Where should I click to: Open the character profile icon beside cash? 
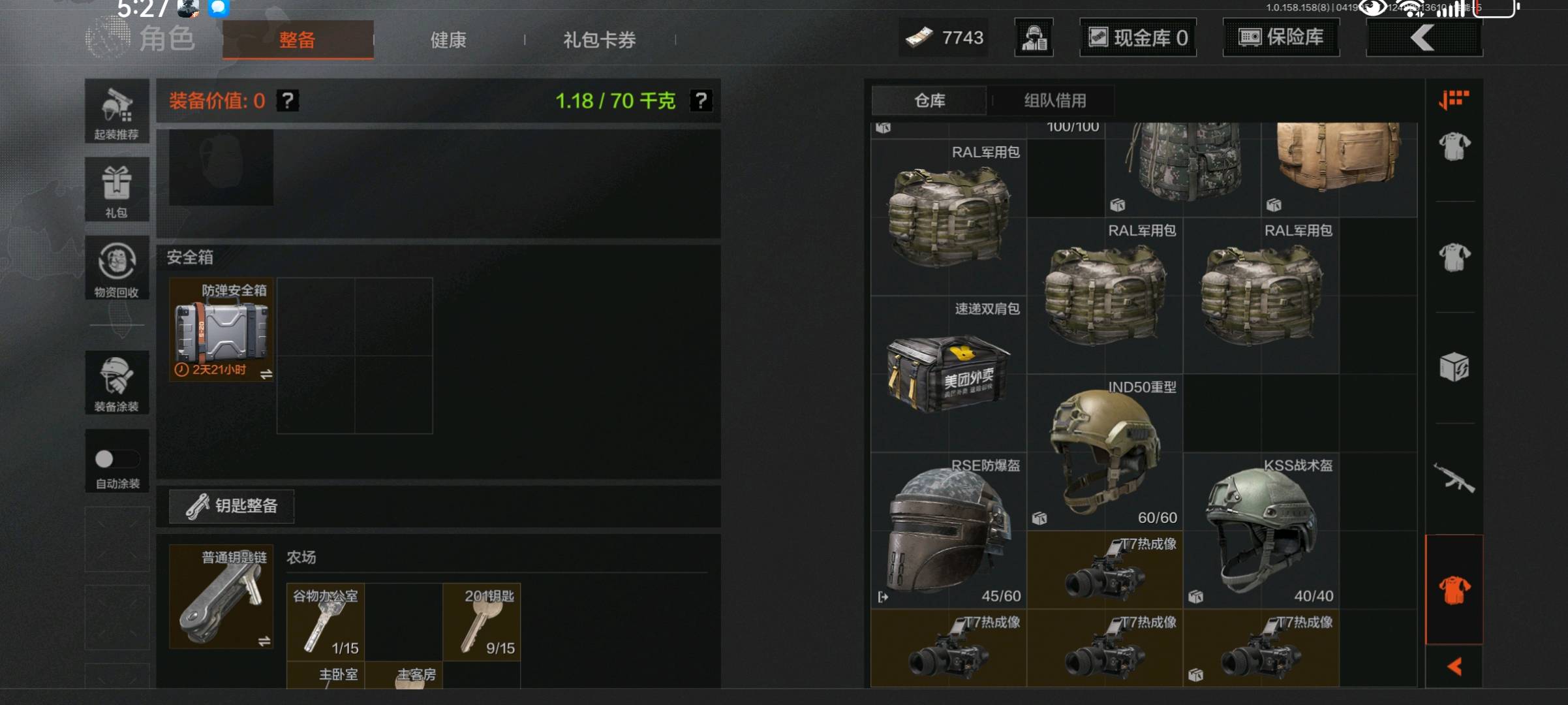pyautogui.click(x=1034, y=38)
